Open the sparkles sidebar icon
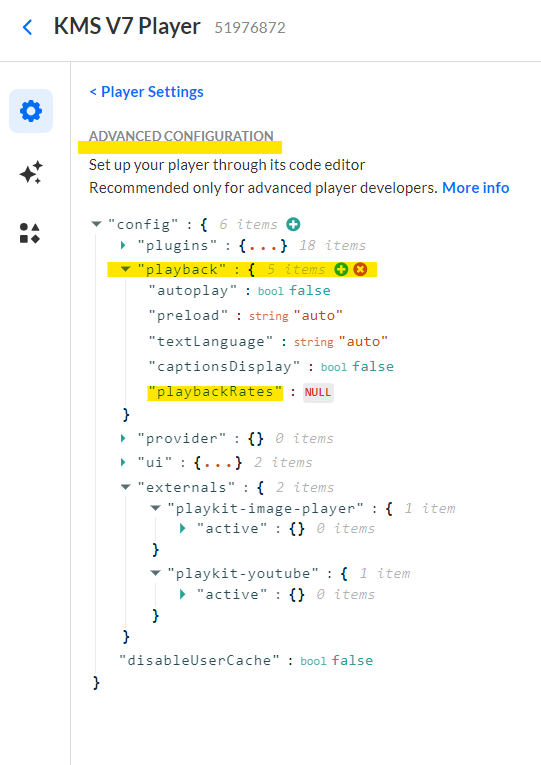This screenshot has width=541, height=765. 31,172
